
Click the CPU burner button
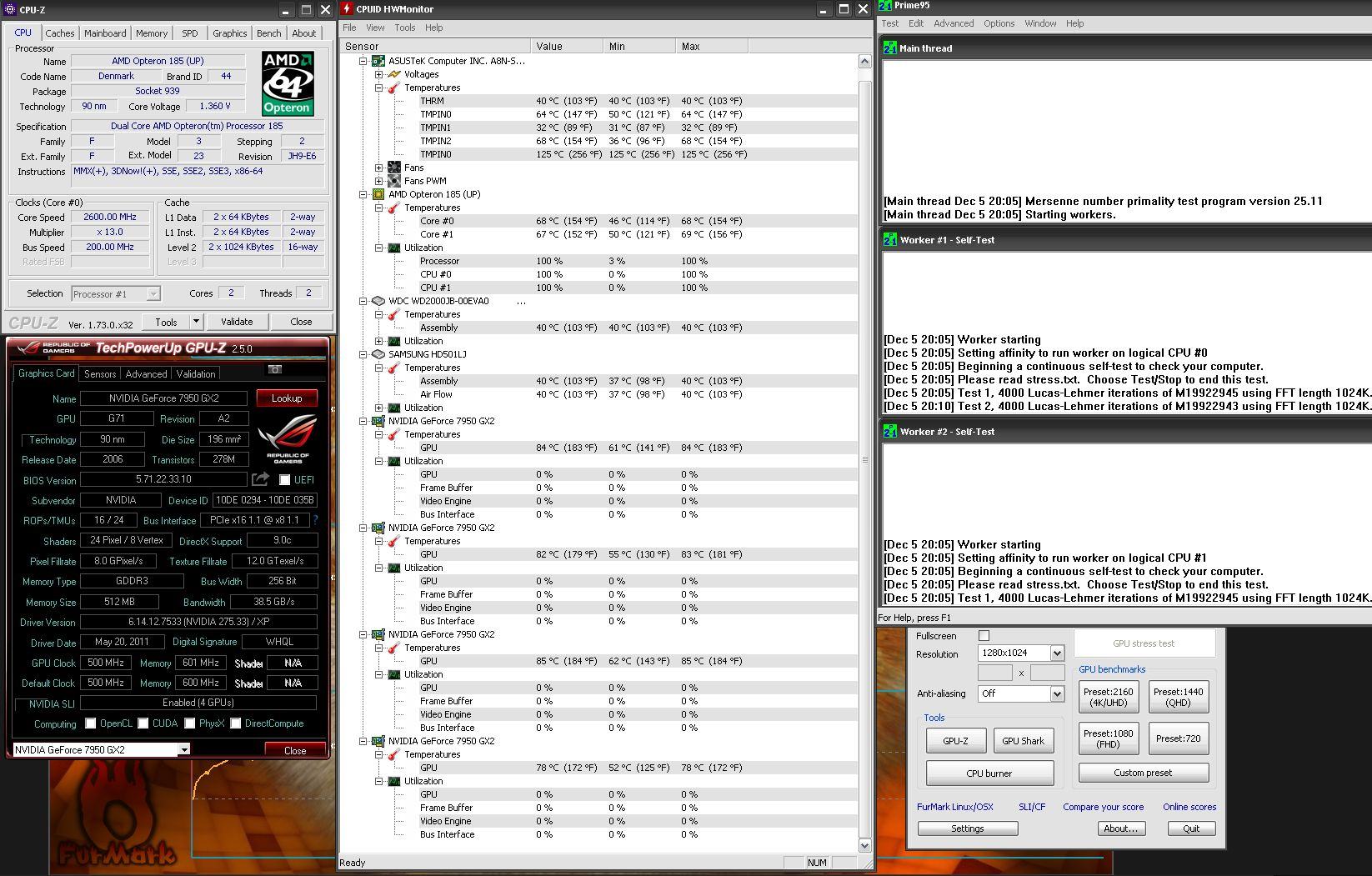coord(989,773)
